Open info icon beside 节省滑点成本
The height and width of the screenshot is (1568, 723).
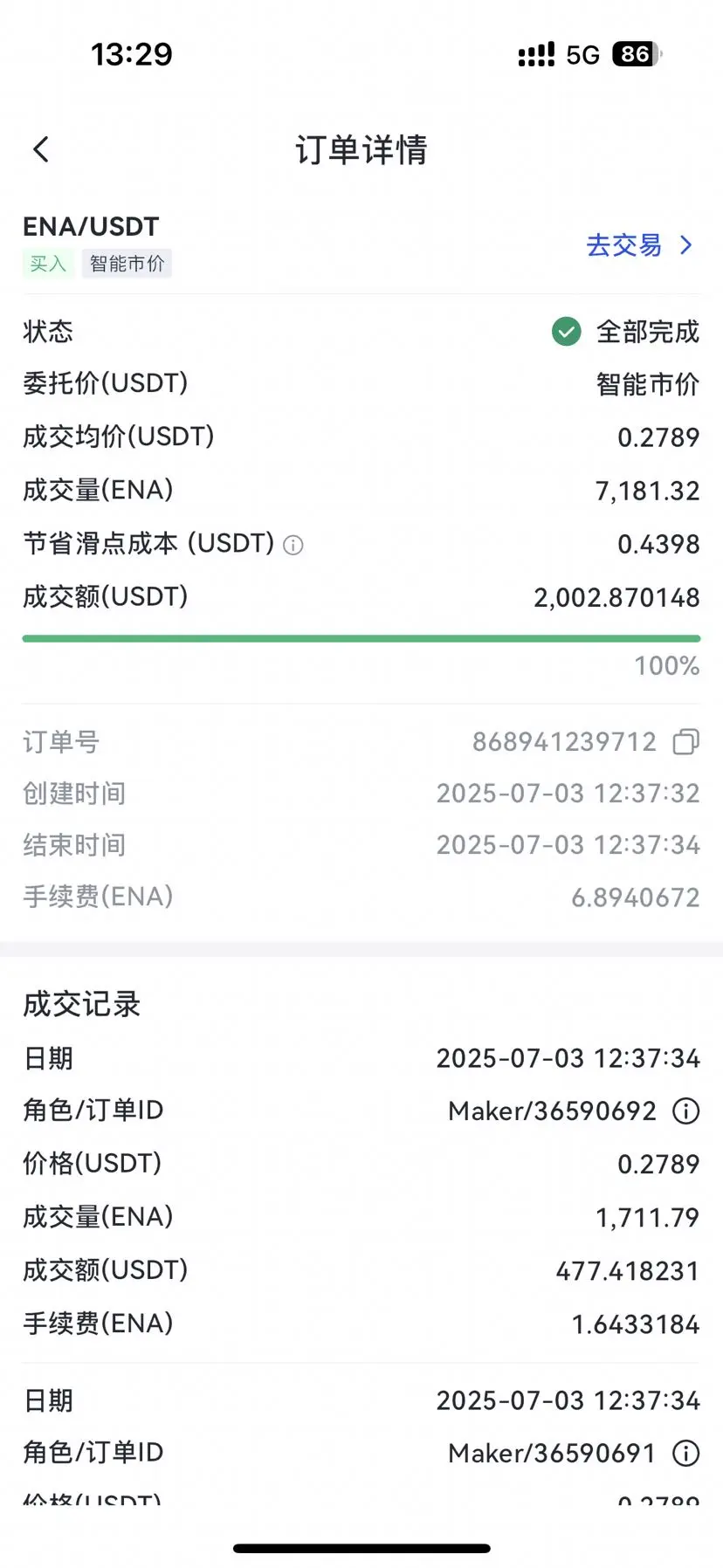pos(293,546)
